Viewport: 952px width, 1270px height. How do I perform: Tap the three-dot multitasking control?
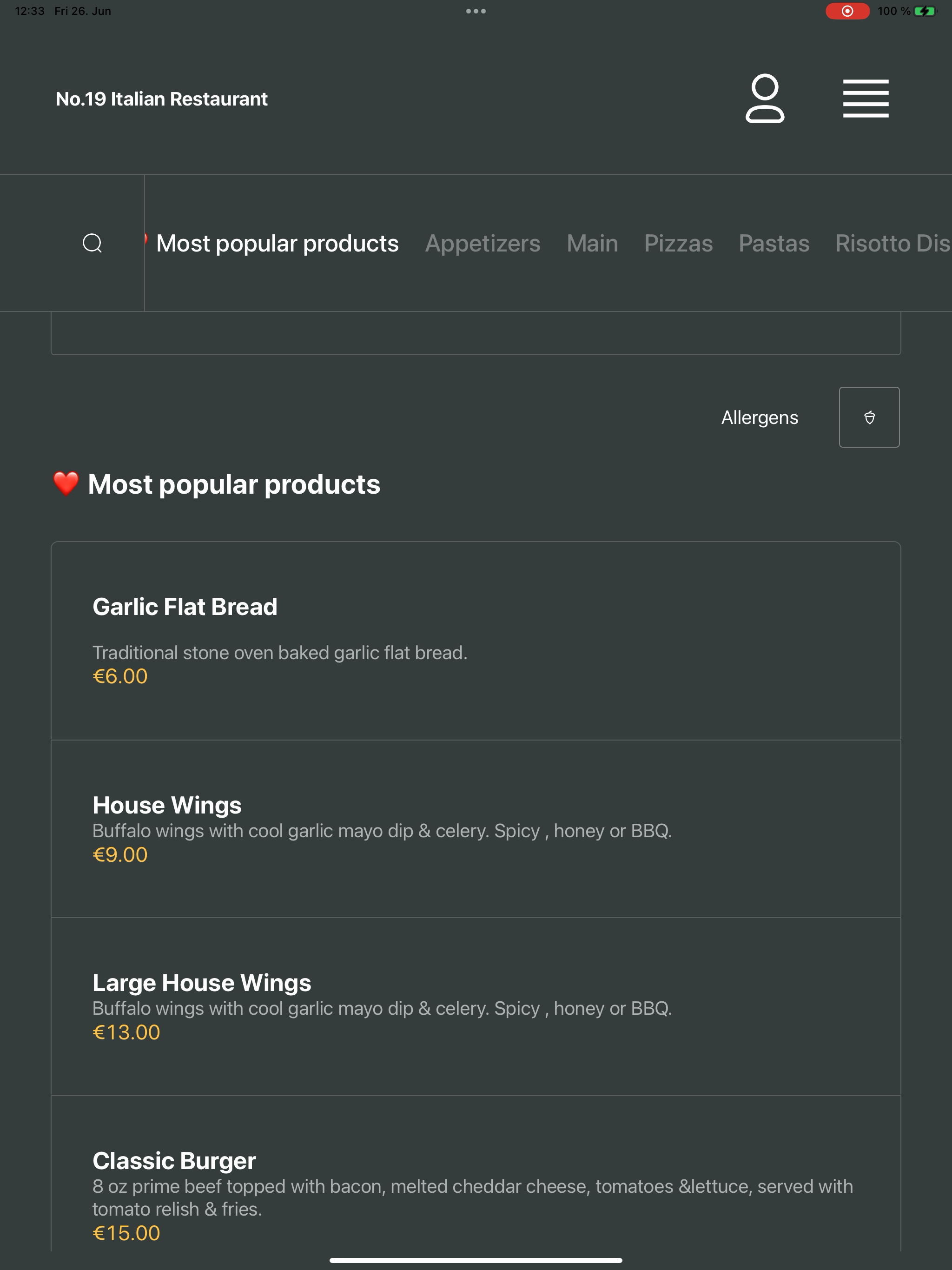coord(476,11)
